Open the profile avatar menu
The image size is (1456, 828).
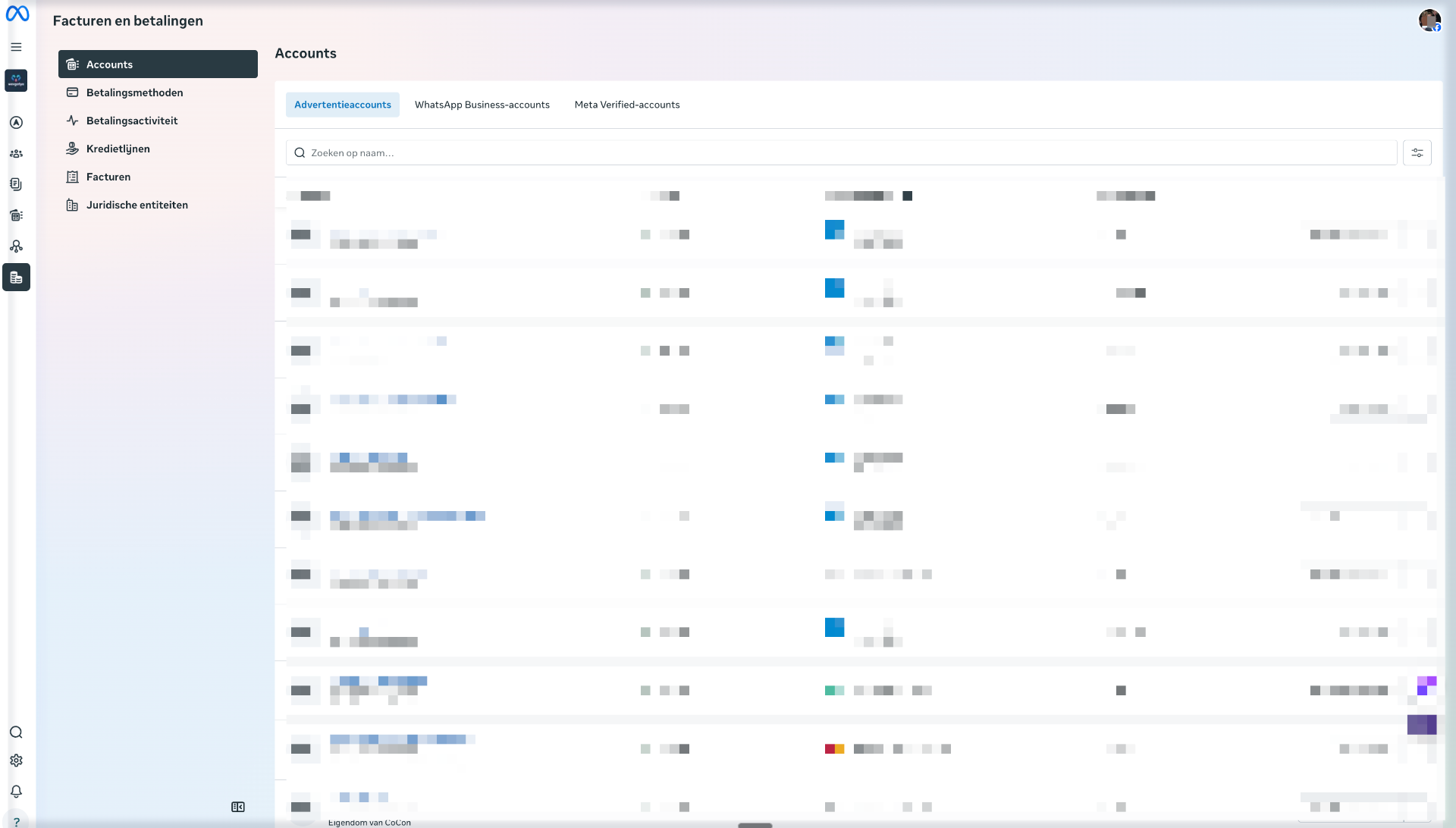[x=1429, y=20]
